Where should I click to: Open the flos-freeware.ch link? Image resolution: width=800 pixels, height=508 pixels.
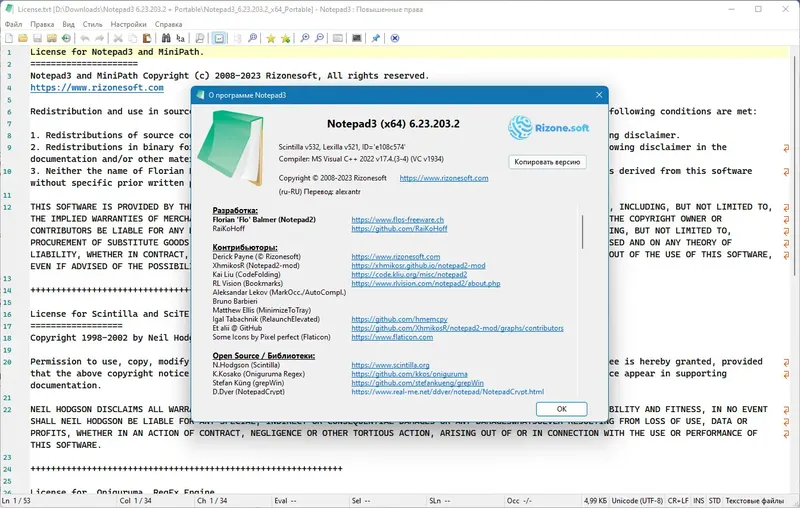point(397,220)
